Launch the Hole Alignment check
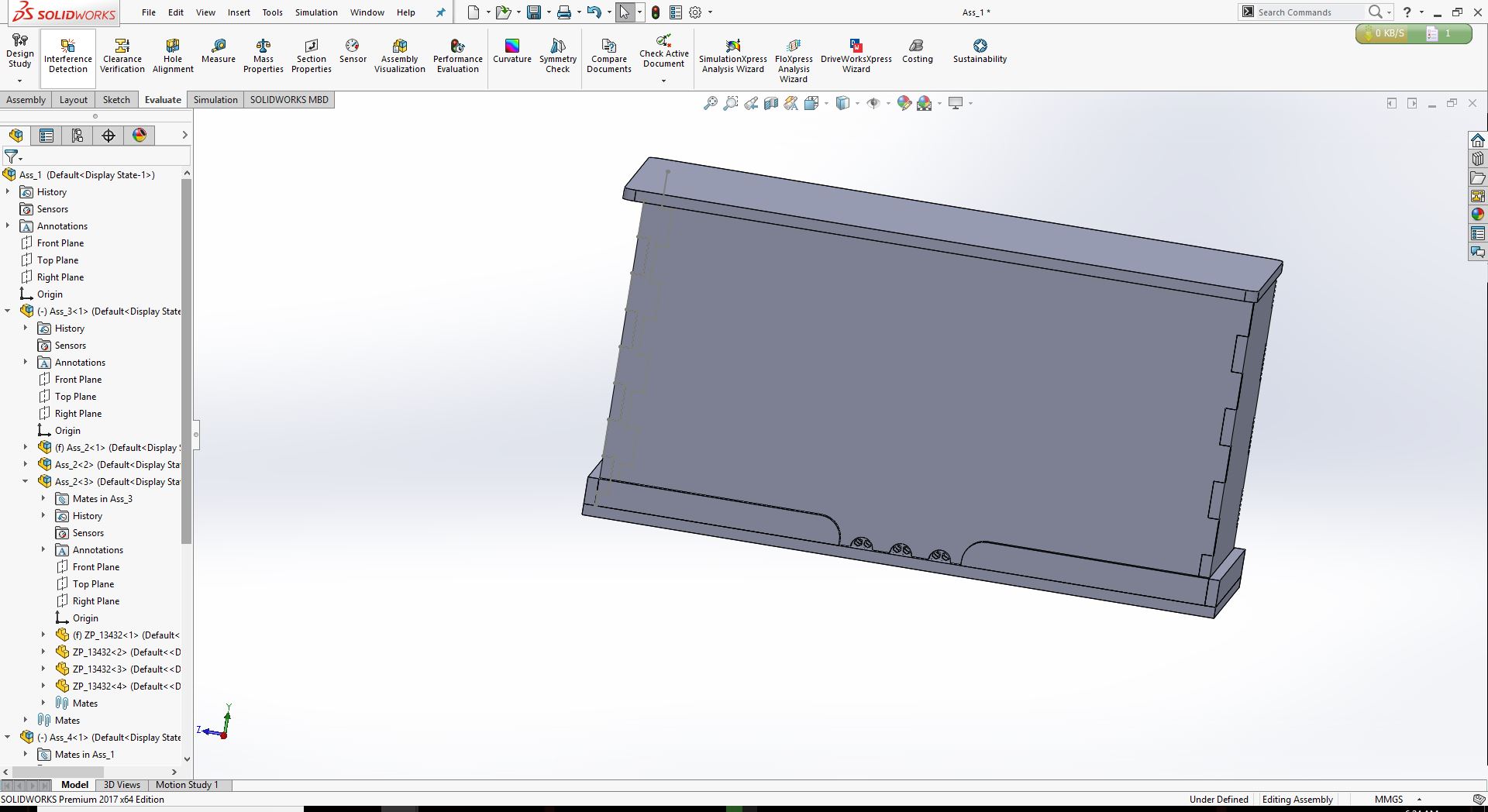This screenshot has height=812, width=1488. click(173, 55)
